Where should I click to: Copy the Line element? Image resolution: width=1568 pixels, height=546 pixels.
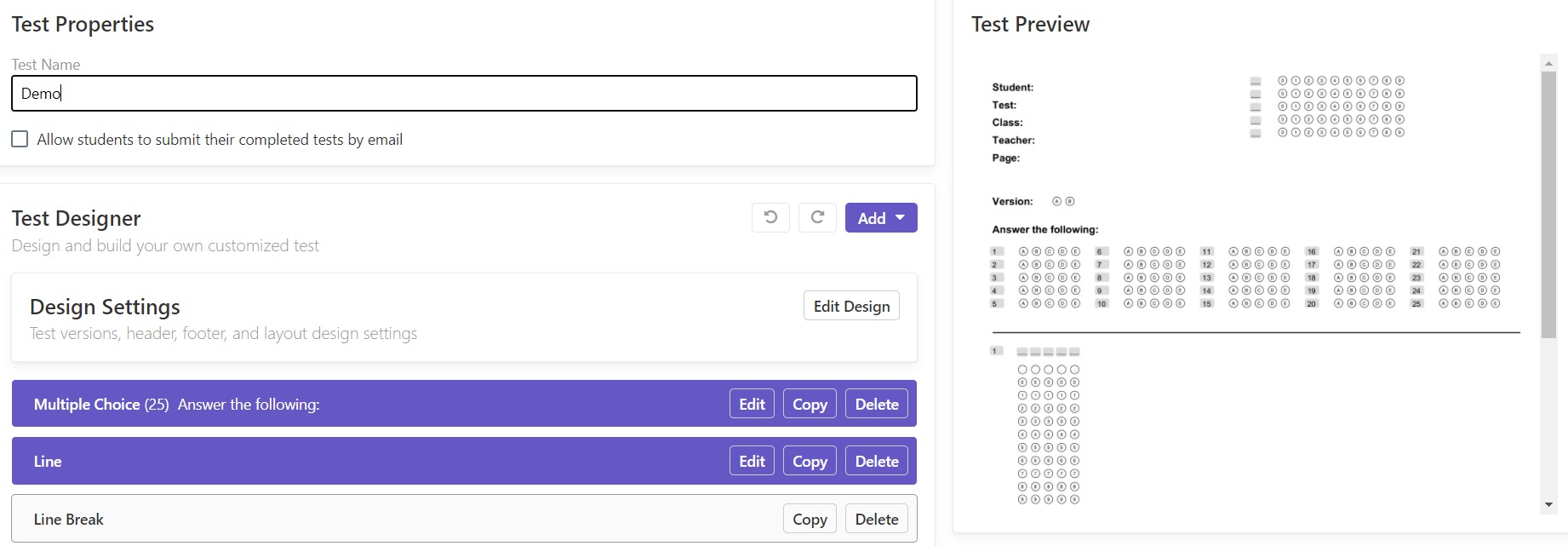click(x=810, y=461)
